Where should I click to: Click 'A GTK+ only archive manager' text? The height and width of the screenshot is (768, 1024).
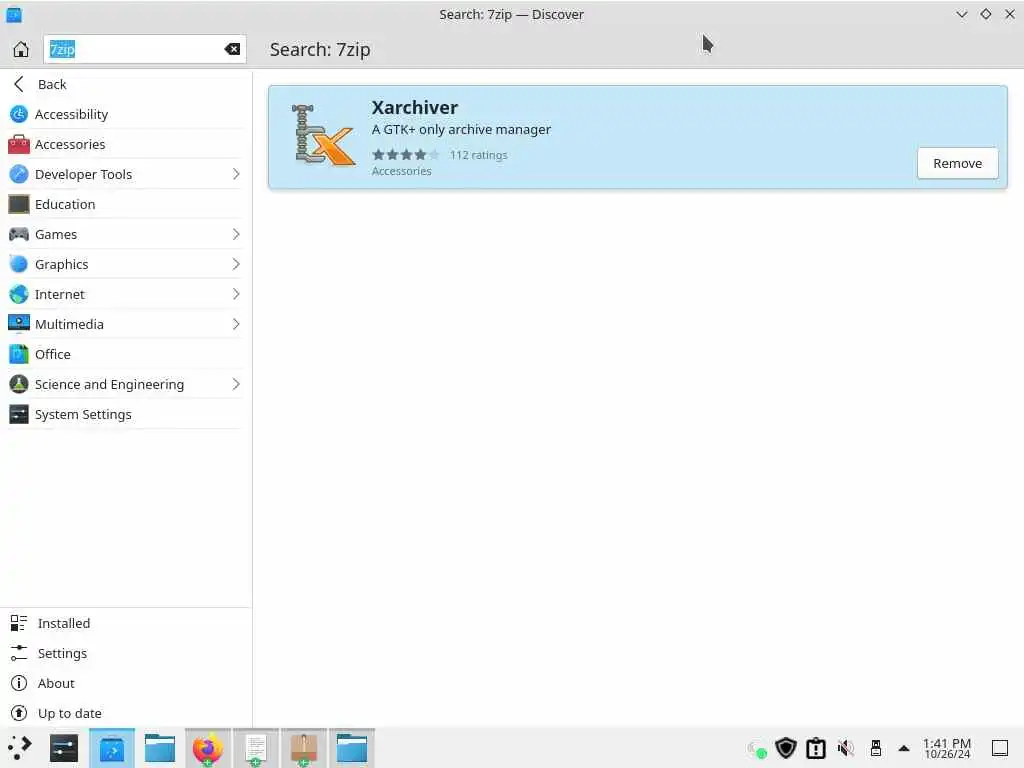pyautogui.click(x=461, y=129)
